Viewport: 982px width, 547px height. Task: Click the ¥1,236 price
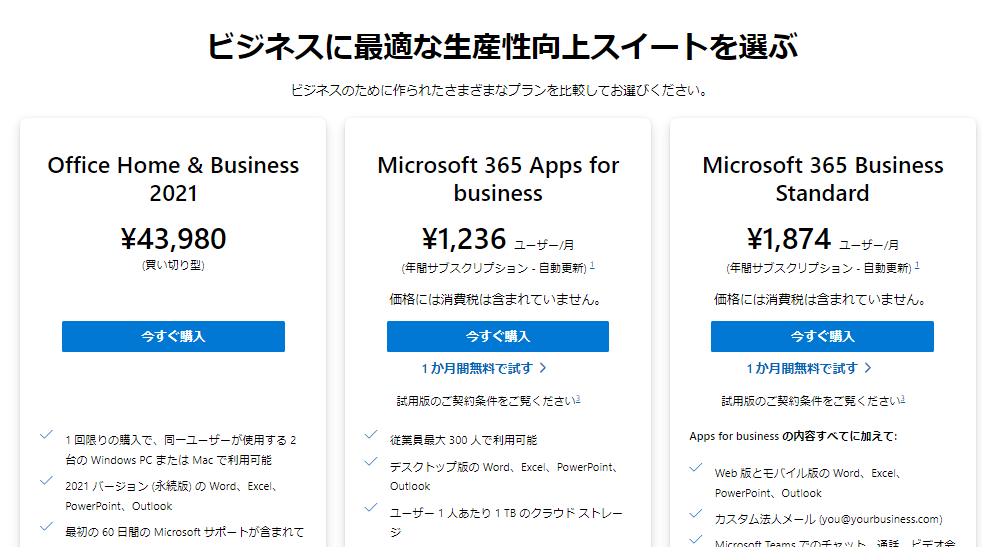point(464,239)
